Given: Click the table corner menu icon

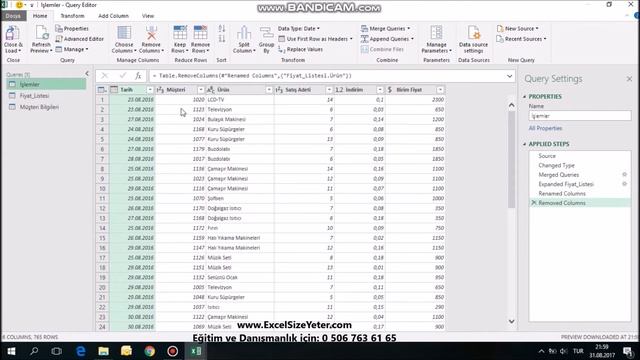Looking at the screenshot, I should click(x=102, y=89).
